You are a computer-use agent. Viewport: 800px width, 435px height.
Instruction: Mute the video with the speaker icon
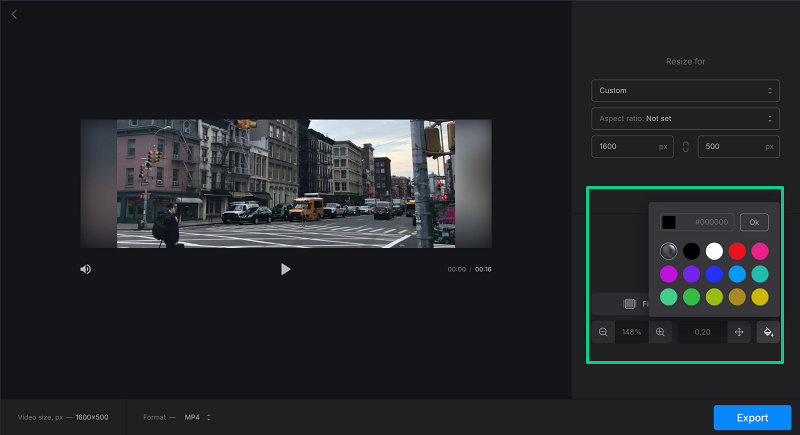pyautogui.click(x=86, y=269)
